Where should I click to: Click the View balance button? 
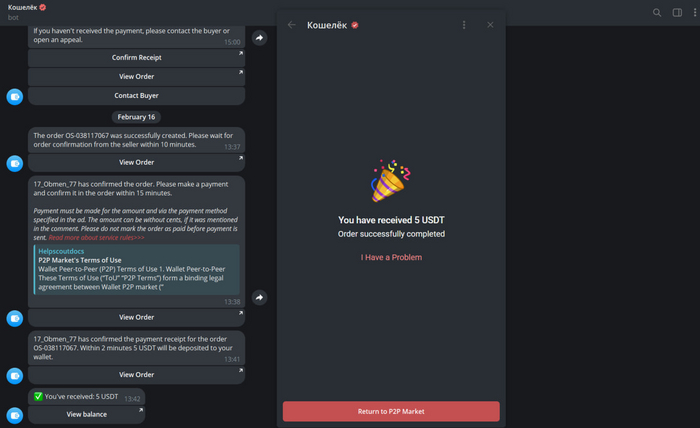click(87, 415)
